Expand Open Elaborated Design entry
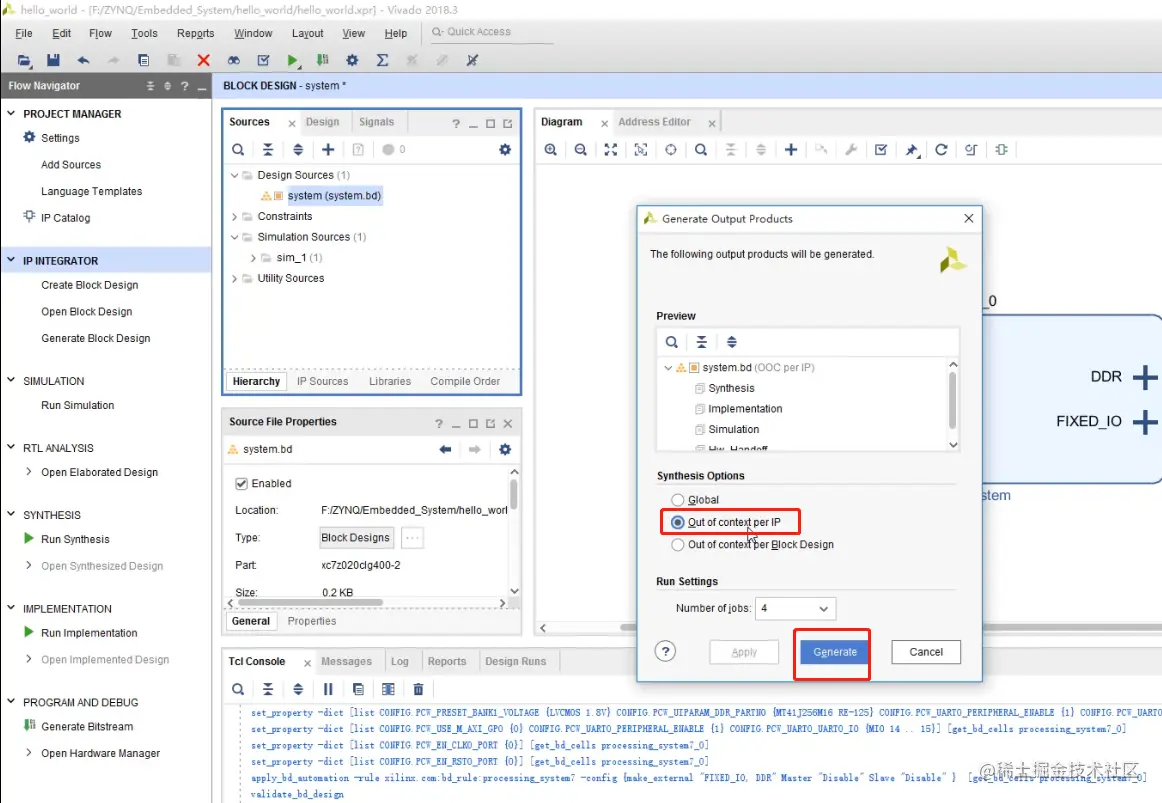Viewport: 1162px width, 803px height. click(29, 472)
